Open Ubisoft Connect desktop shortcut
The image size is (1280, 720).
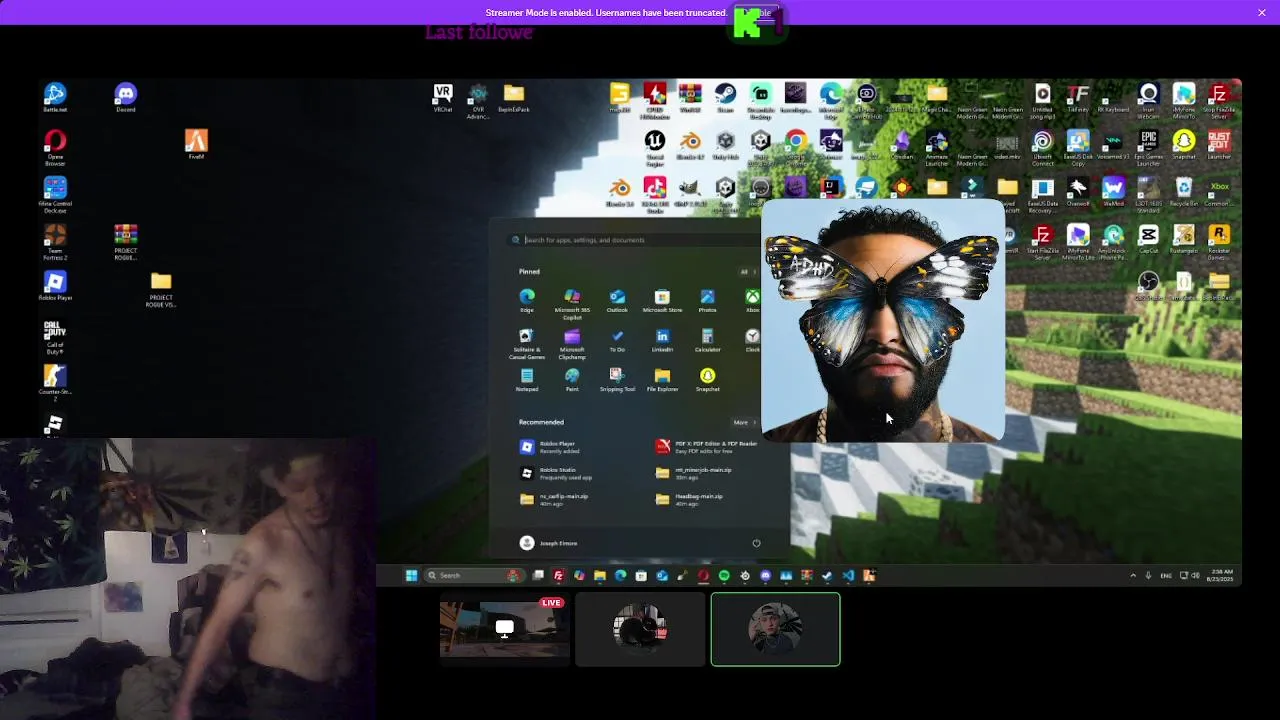(1042, 146)
